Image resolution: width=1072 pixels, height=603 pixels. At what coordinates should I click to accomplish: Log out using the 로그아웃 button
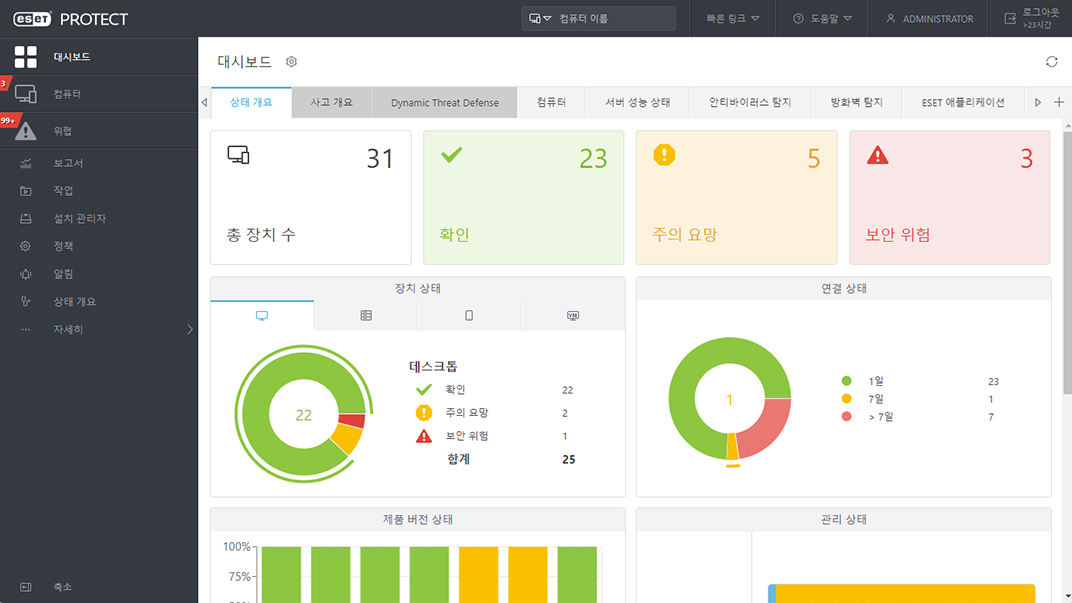pyautogui.click(x=1030, y=18)
